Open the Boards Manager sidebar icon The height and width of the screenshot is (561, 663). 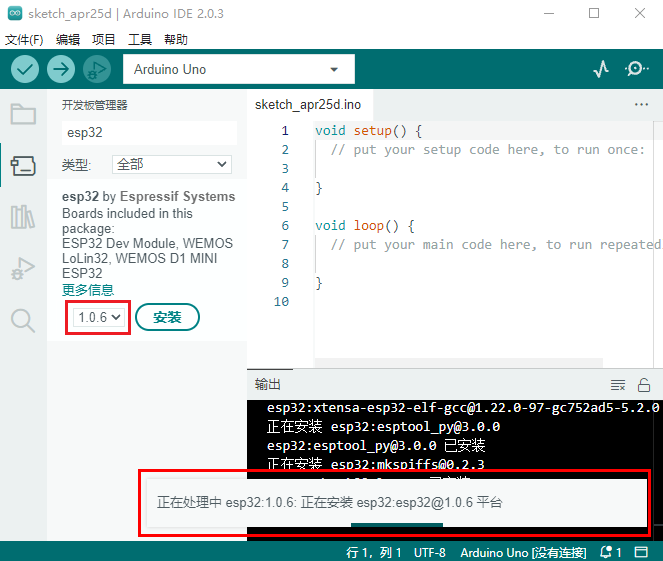(22, 165)
